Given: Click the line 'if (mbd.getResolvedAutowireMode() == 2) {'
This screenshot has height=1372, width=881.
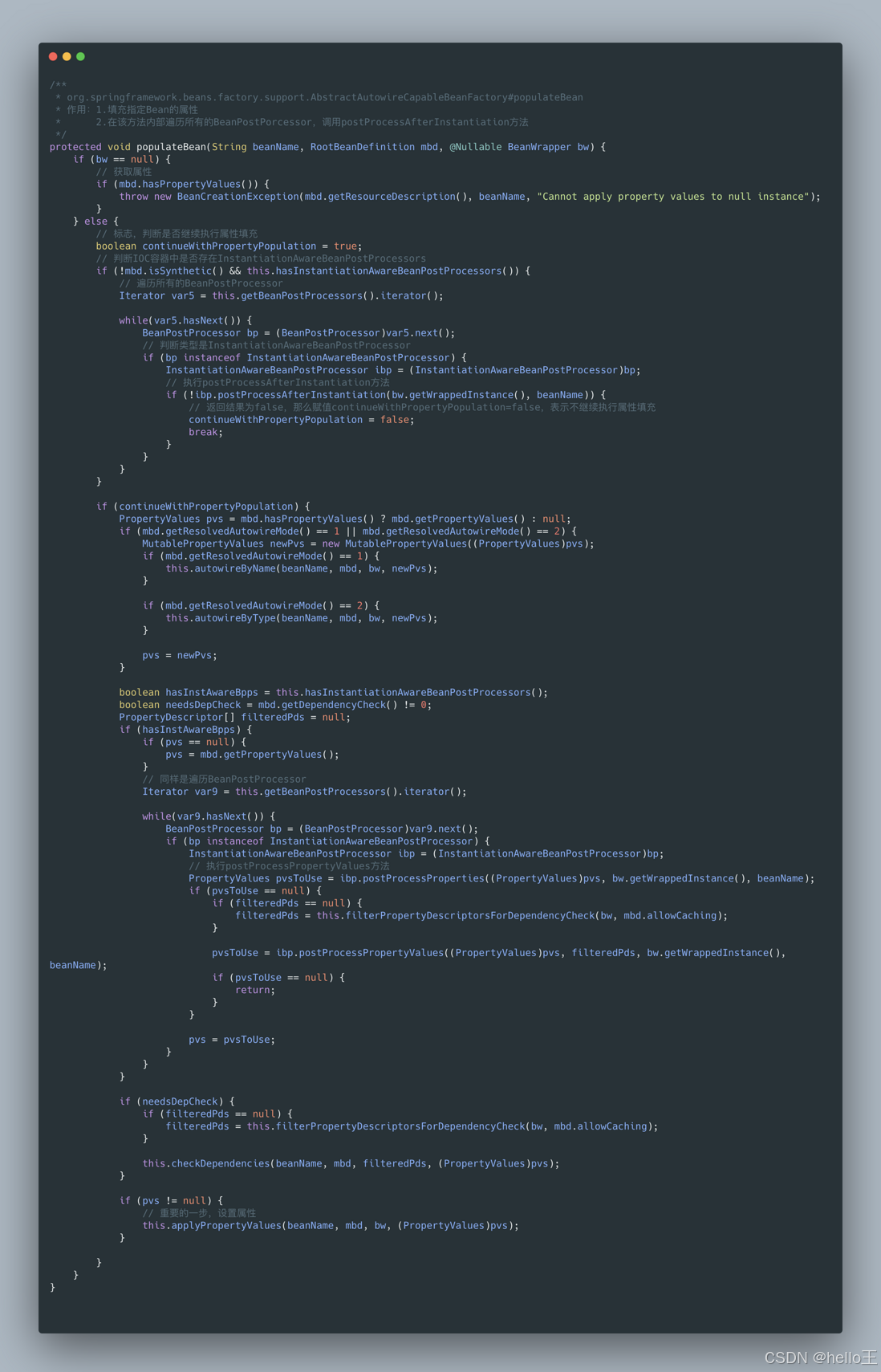Looking at the screenshot, I should click(261, 605).
